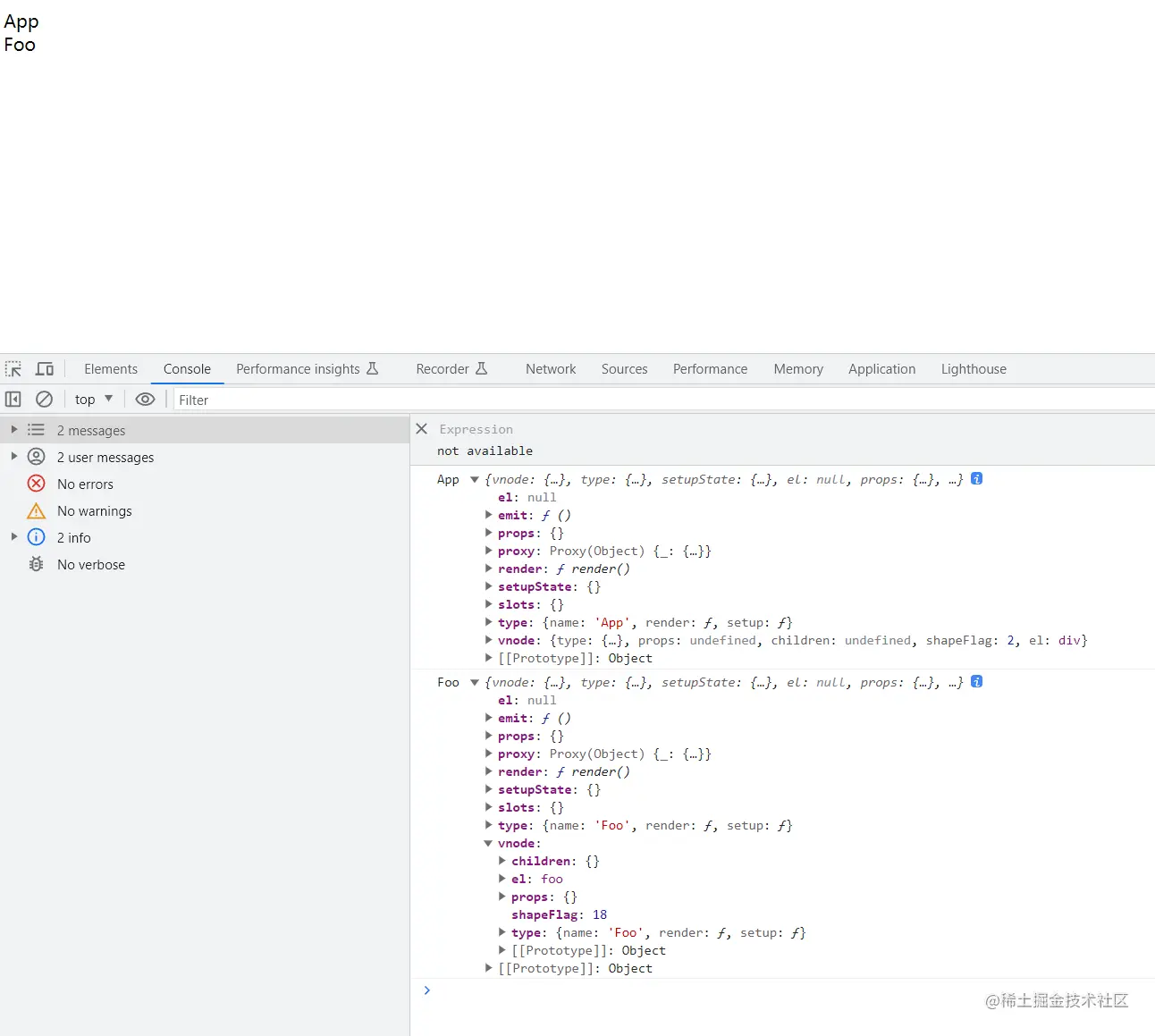Click the red No errors icon
The width and height of the screenshot is (1155, 1036).
click(x=37, y=484)
